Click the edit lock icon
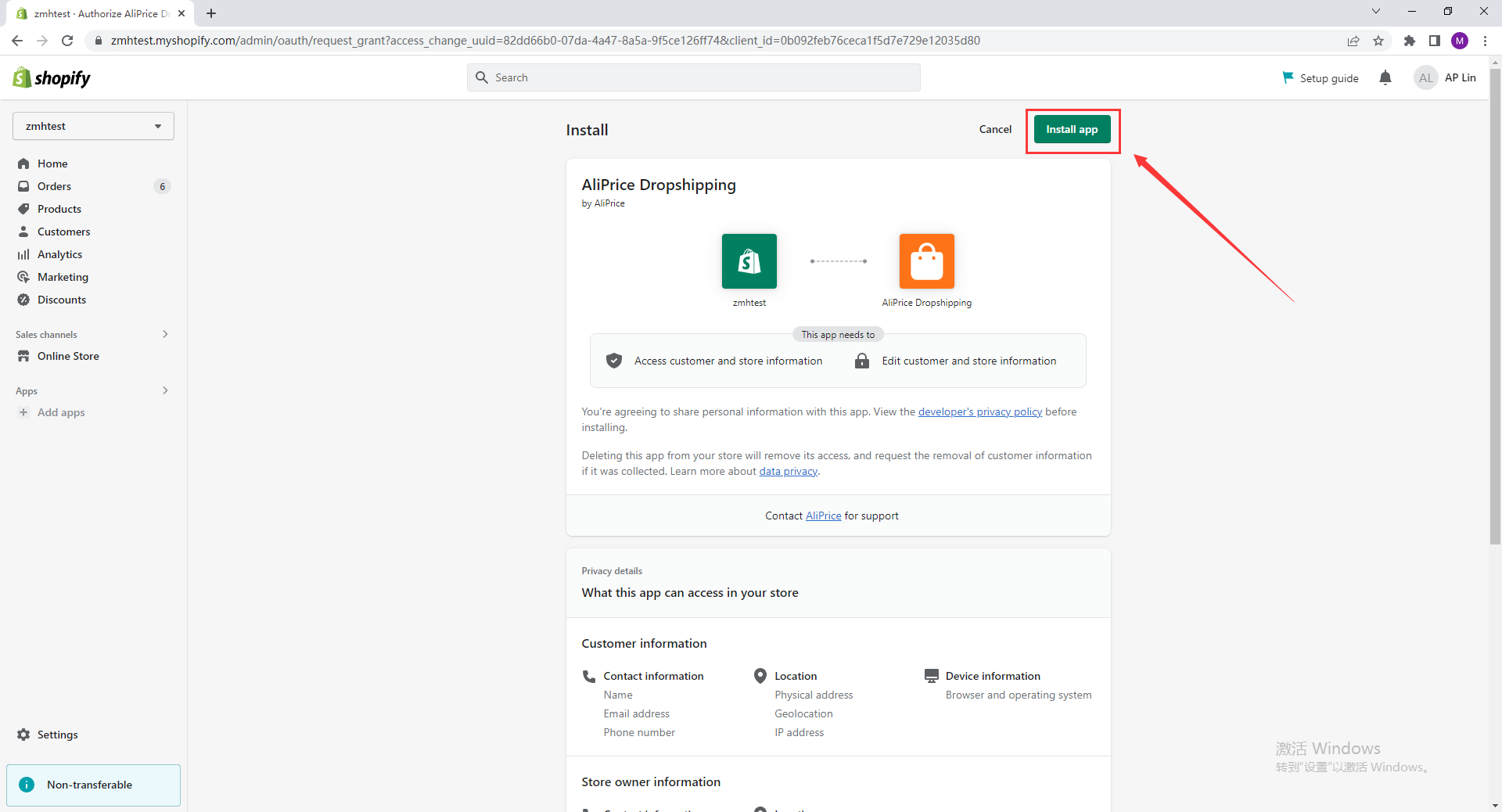 (862, 361)
